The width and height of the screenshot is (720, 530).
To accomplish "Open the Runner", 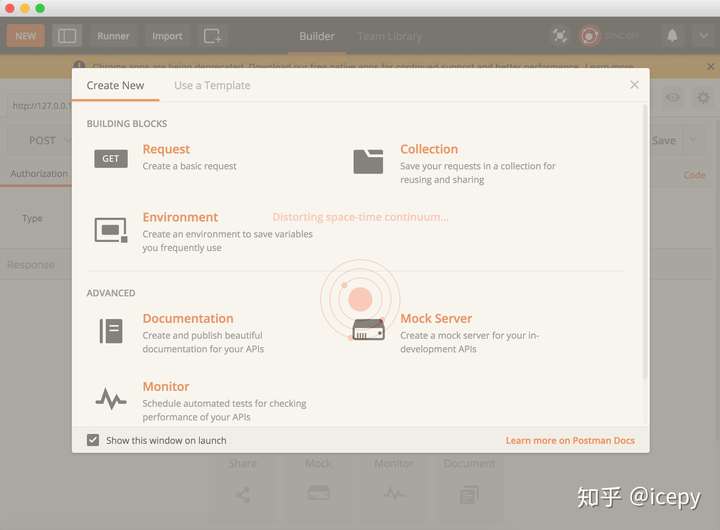I will coord(113,36).
